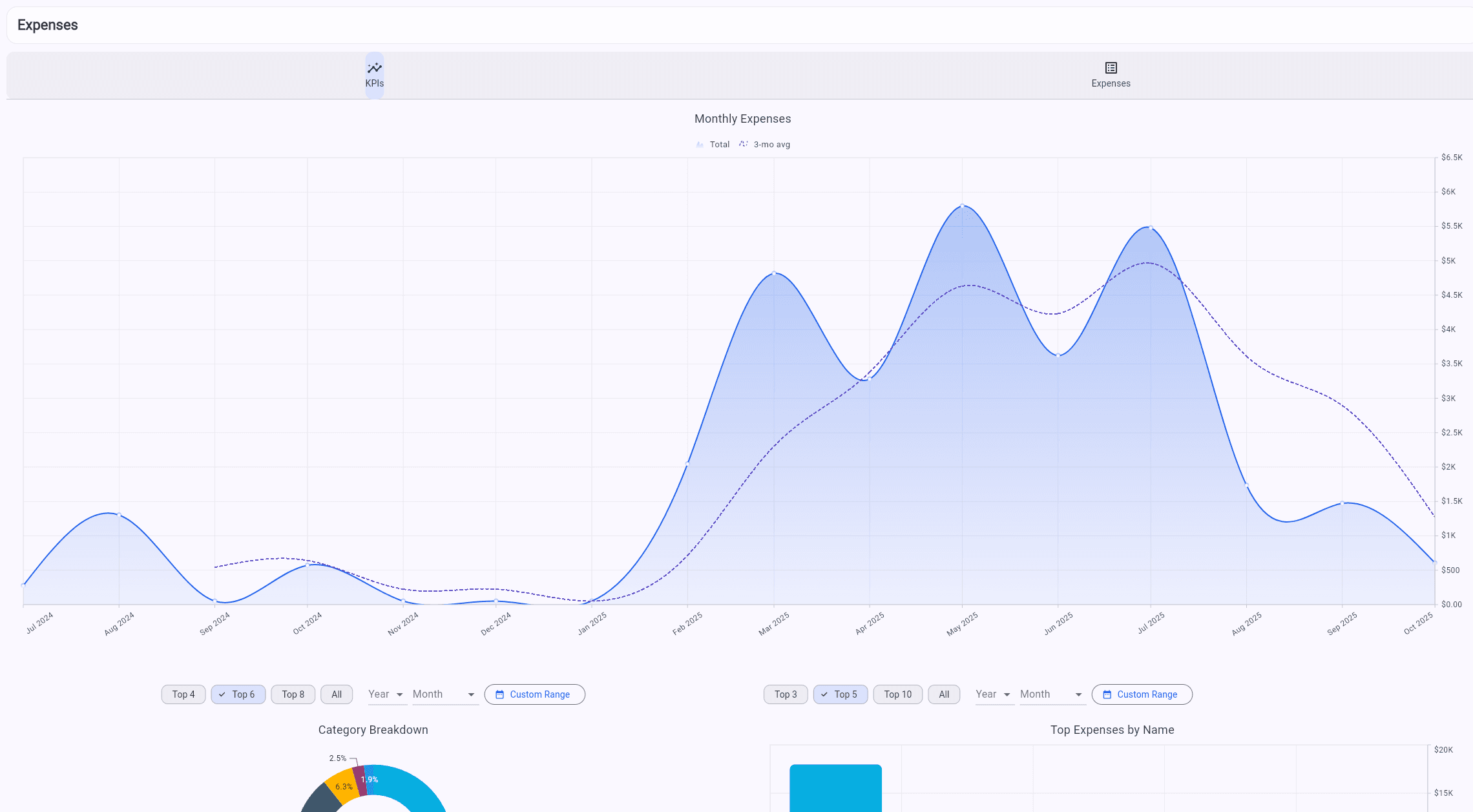Click the Total legend area icon
This screenshot has height=812, width=1473.
(700, 145)
